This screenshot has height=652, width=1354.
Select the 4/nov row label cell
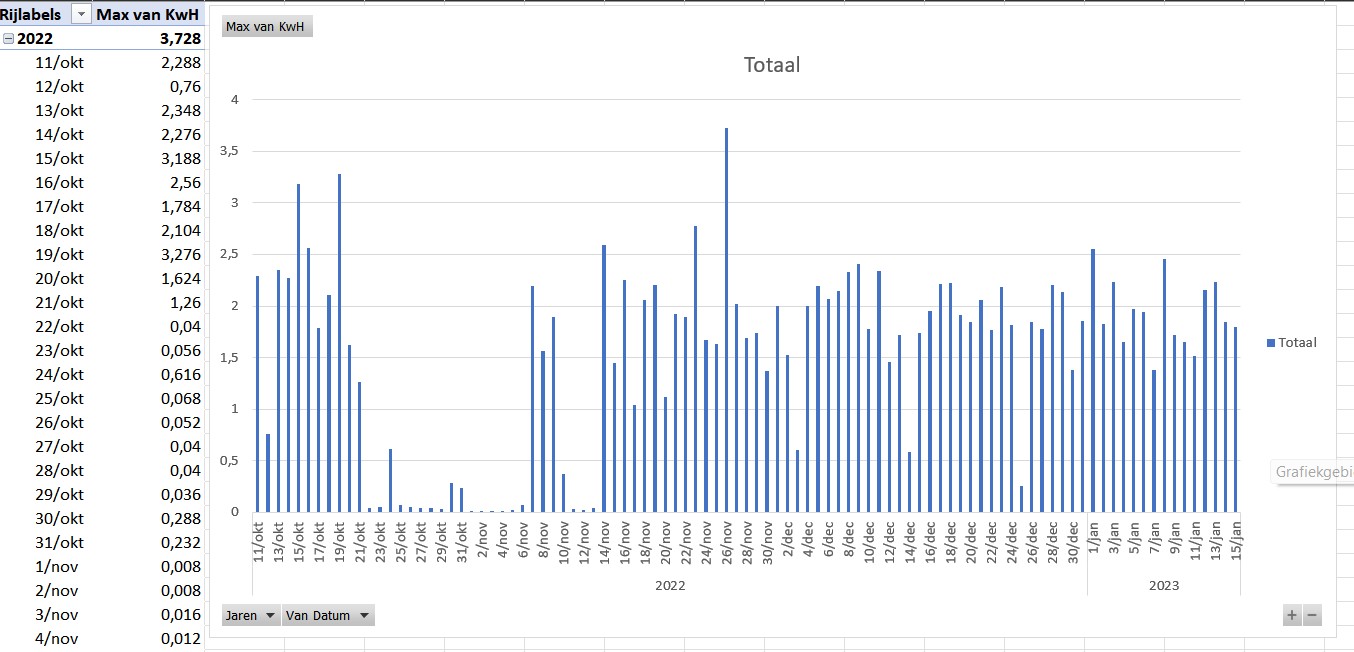coord(56,639)
